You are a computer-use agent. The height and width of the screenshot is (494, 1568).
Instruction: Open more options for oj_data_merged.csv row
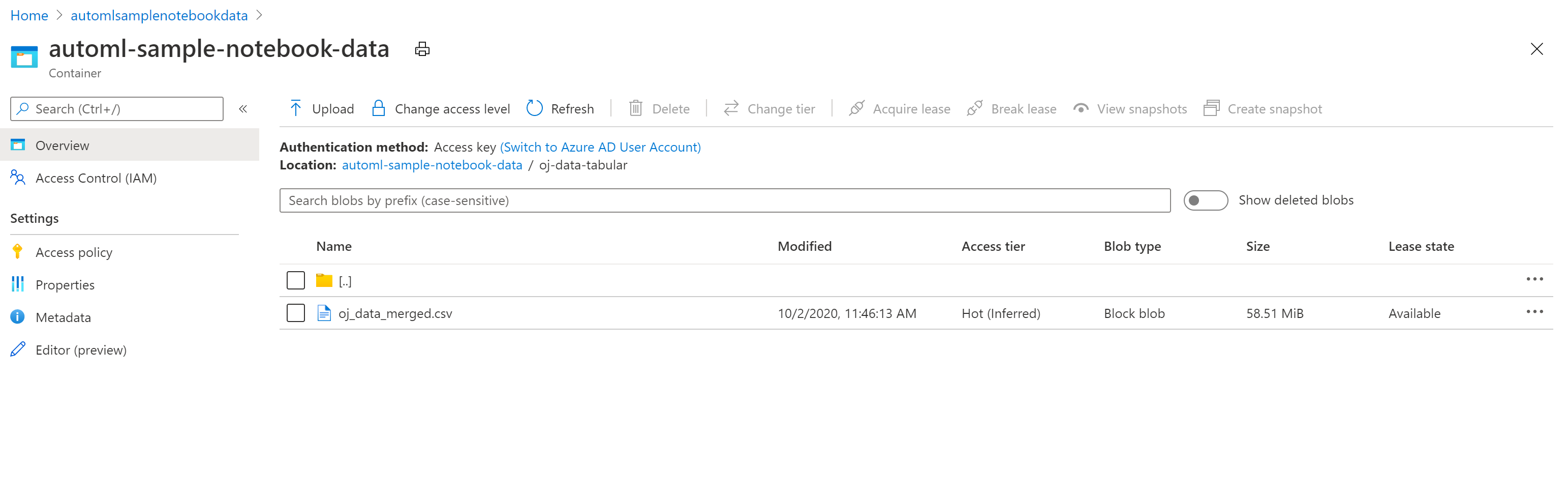[1534, 312]
